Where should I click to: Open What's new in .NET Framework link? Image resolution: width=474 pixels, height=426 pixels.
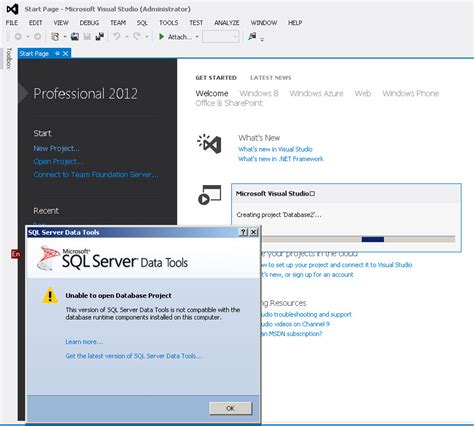point(281,159)
